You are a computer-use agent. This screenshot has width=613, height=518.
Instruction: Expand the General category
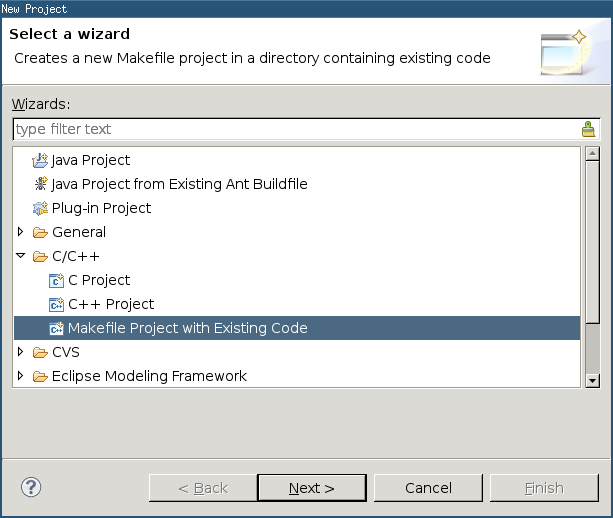(21, 232)
